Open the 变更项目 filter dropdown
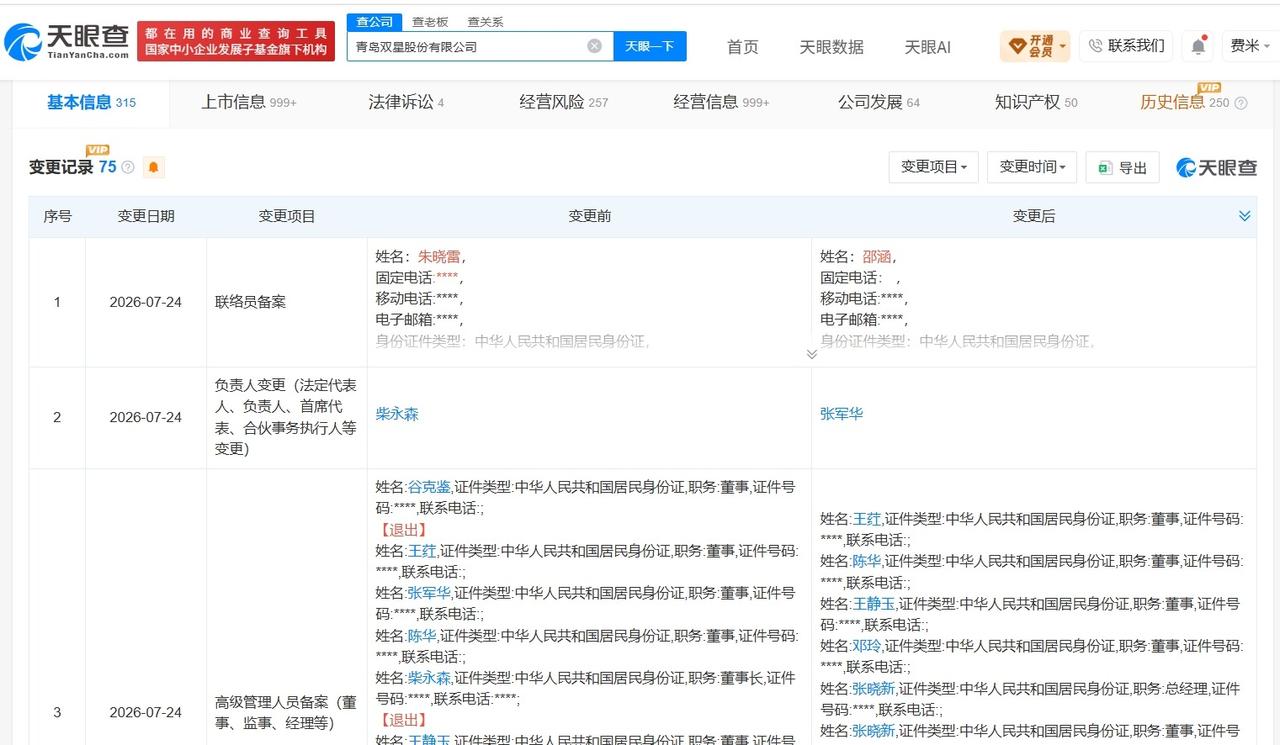 point(933,167)
